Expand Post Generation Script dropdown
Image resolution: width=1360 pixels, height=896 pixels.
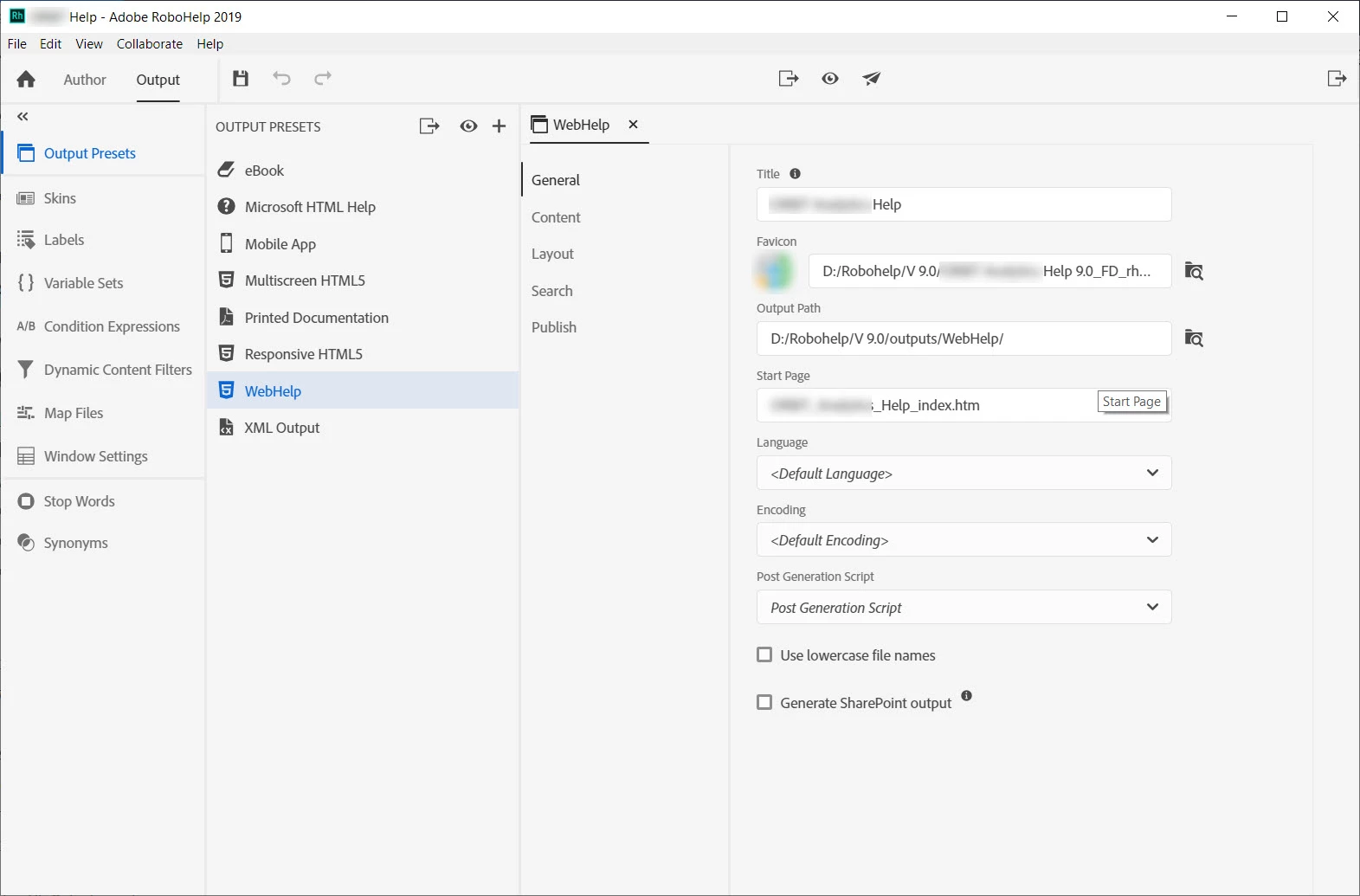tap(964, 607)
